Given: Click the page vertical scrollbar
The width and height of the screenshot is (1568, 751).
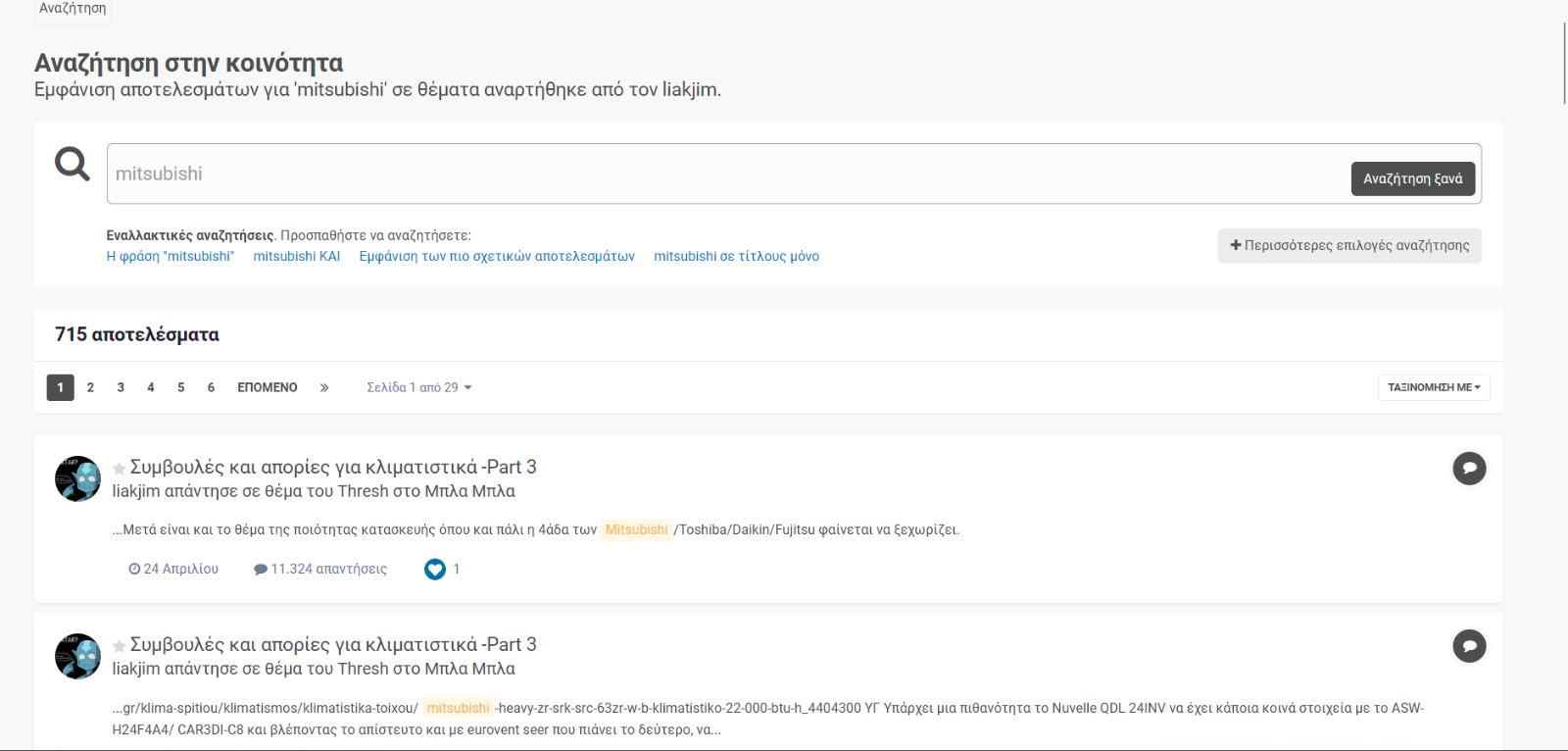Looking at the screenshot, I should [1564, 63].
